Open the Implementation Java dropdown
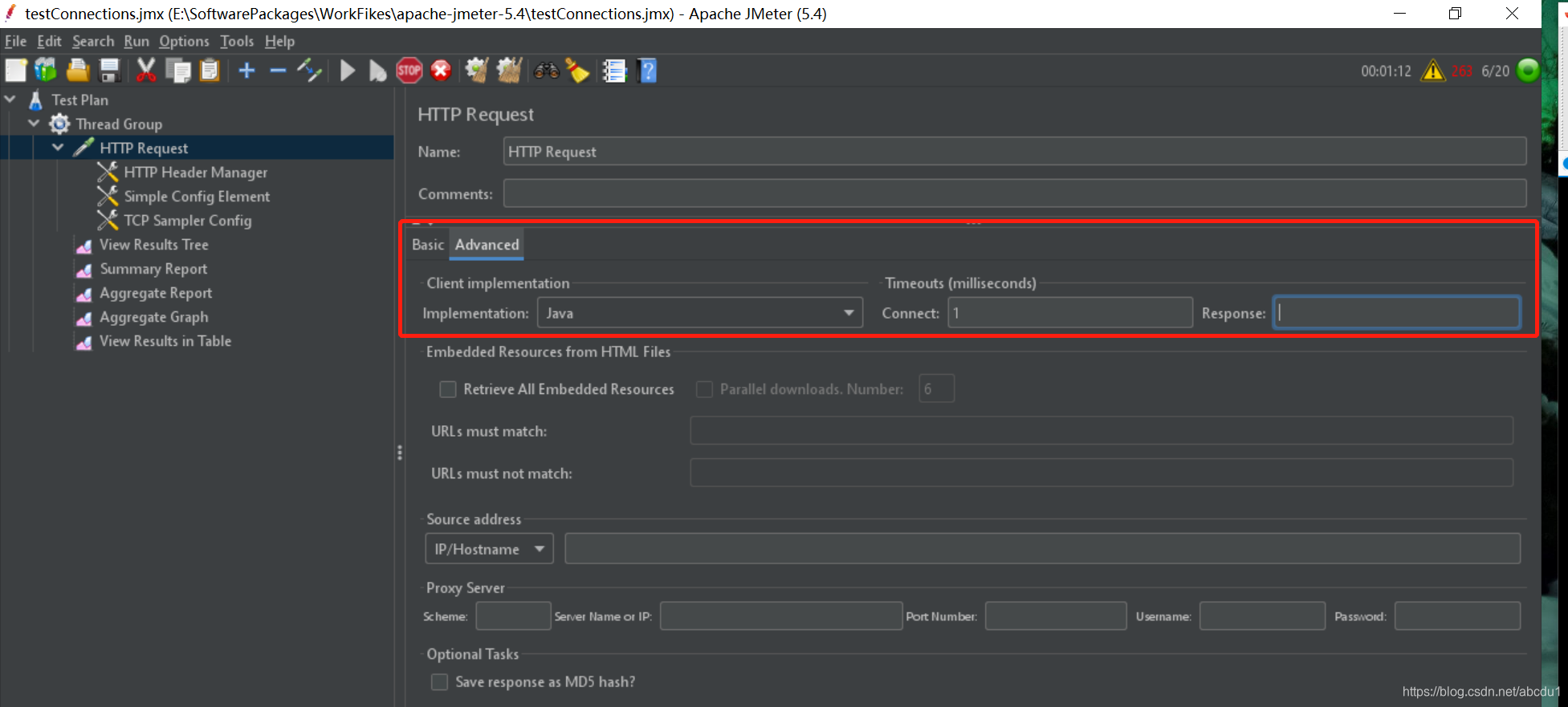This screenshot has width=1568, height=707. click(700, 313)
